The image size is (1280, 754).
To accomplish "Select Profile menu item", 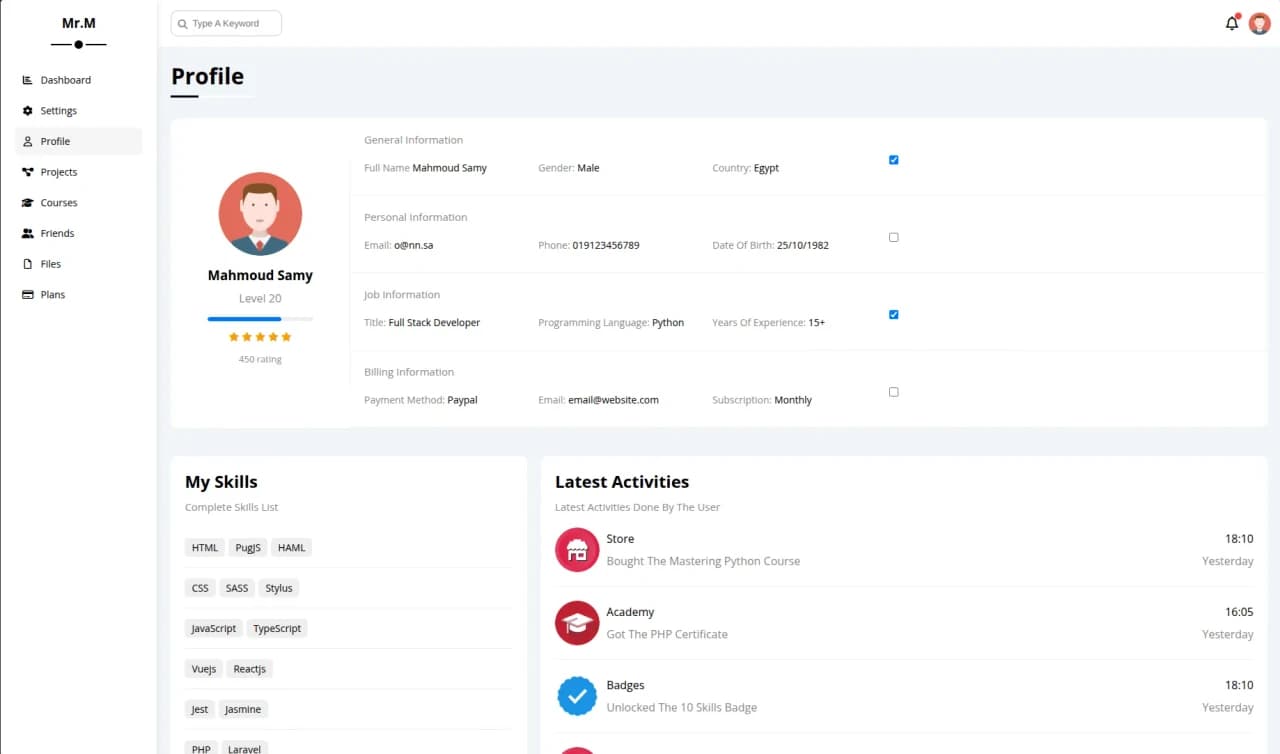I will (x=78, y=142).
